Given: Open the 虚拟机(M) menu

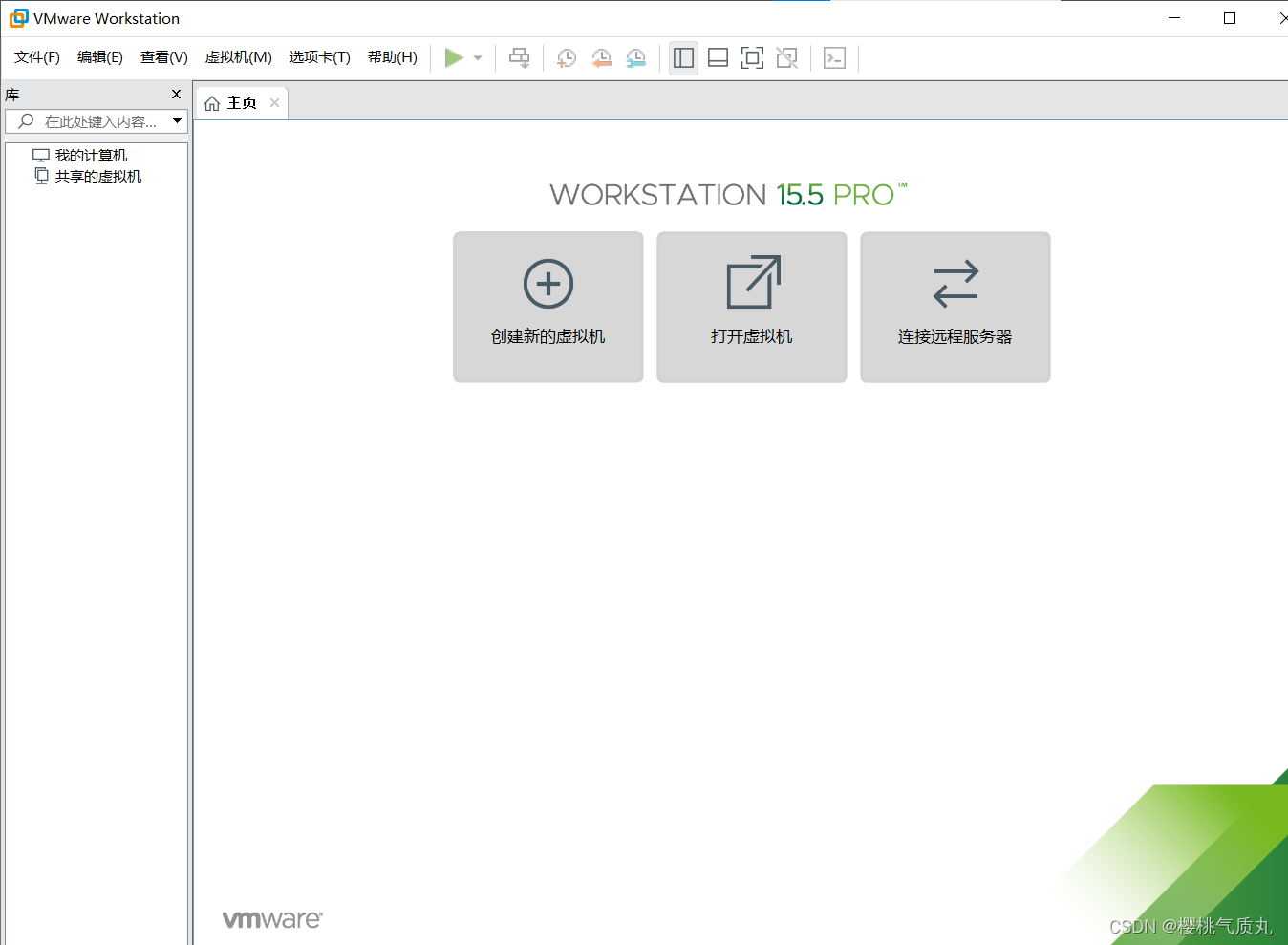Looking at the screenshot, I should pyautogui.click(x=239, y=57).
